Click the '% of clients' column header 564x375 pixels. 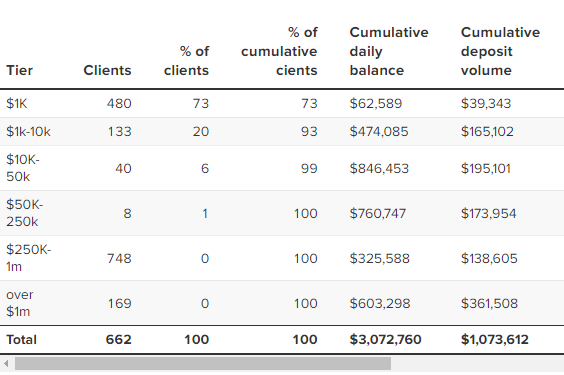coord(186,61)
